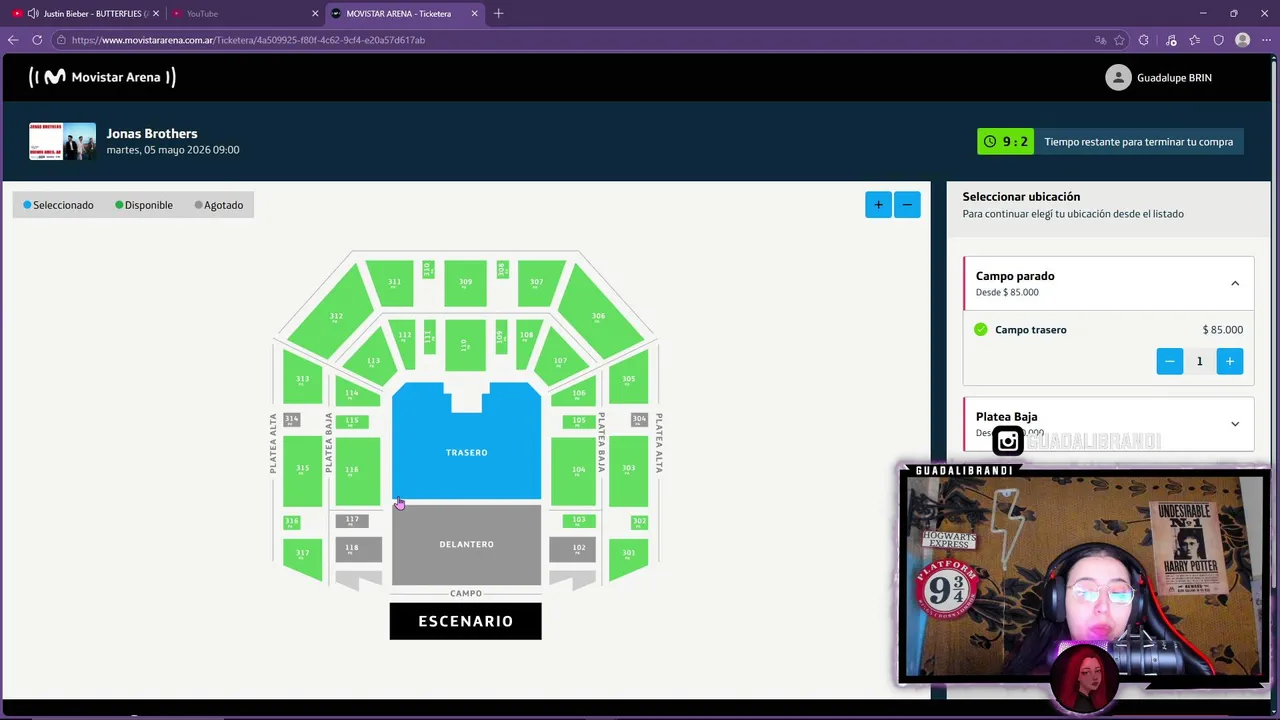Open the browser profile avatar
1280x720 pixels.
tap(1242, 40)
